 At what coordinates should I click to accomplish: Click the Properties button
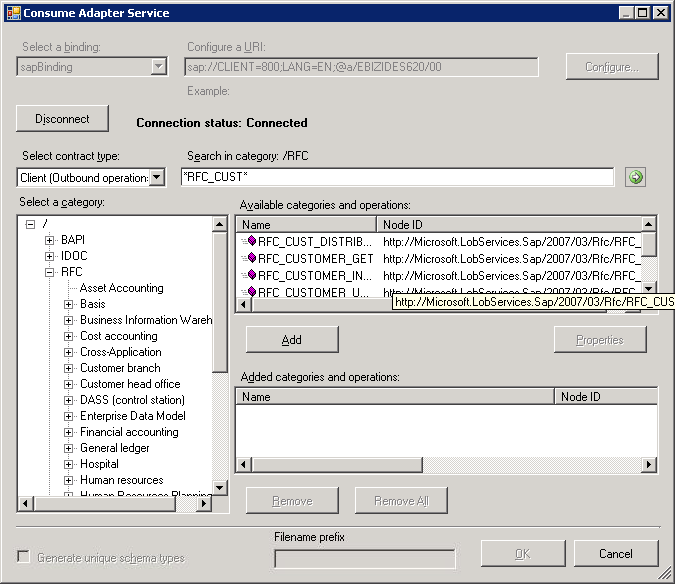tap(600, 340)
